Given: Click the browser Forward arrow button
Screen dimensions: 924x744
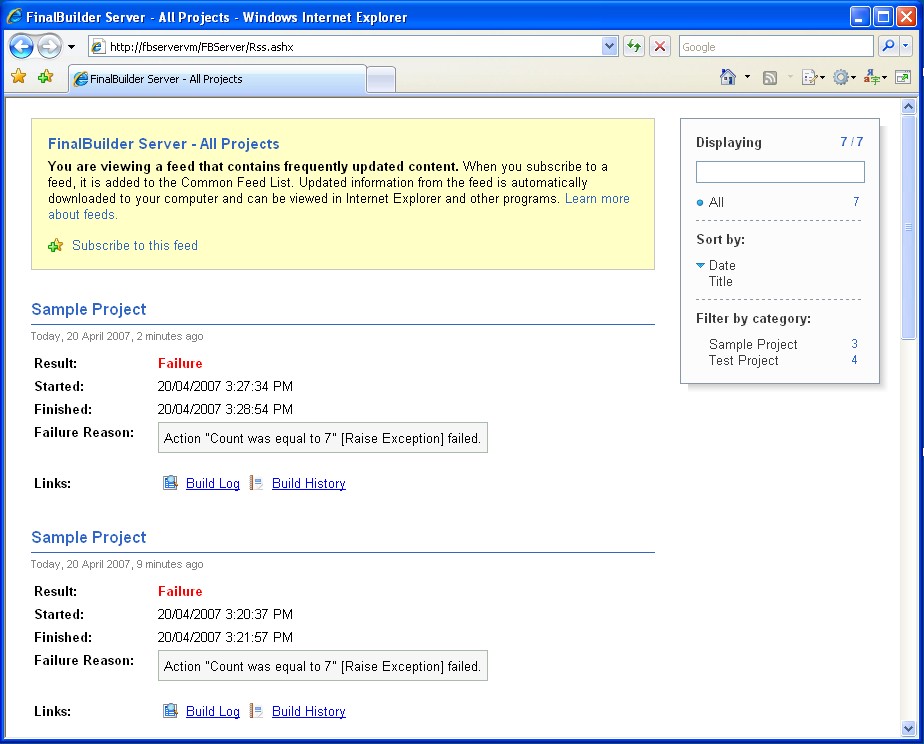Looking at the screenshot, I should click(x=50, y=47).
